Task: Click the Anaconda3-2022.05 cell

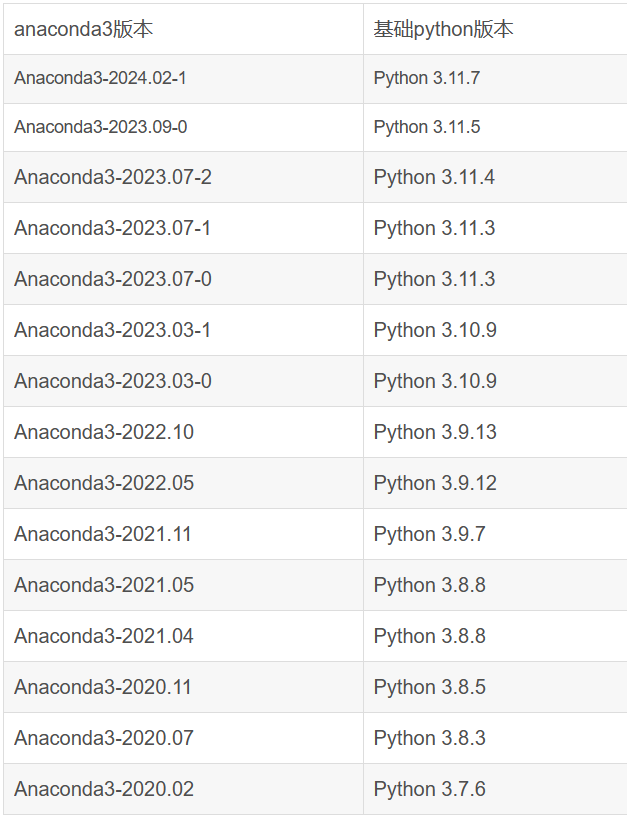Action: [104, 483]
